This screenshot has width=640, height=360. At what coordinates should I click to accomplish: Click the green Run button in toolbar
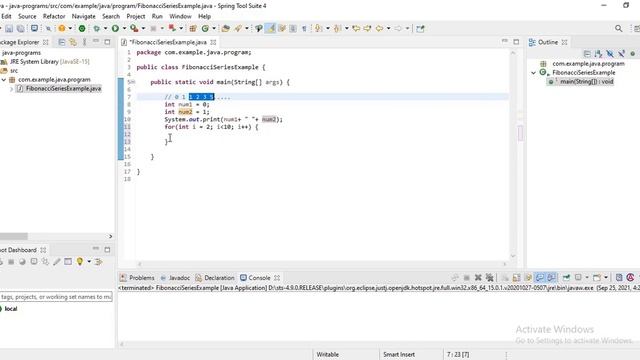point(116,29)
